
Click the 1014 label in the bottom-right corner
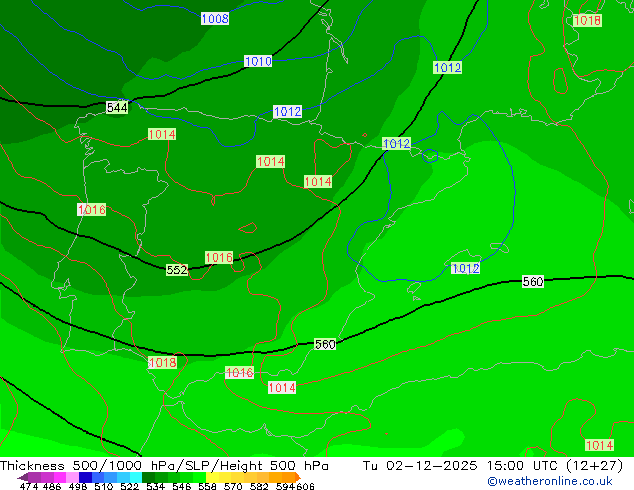click(x=600, y=446)
